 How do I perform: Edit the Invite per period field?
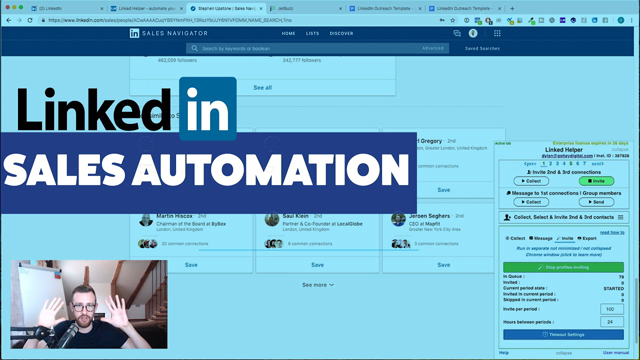coord(611,309)
